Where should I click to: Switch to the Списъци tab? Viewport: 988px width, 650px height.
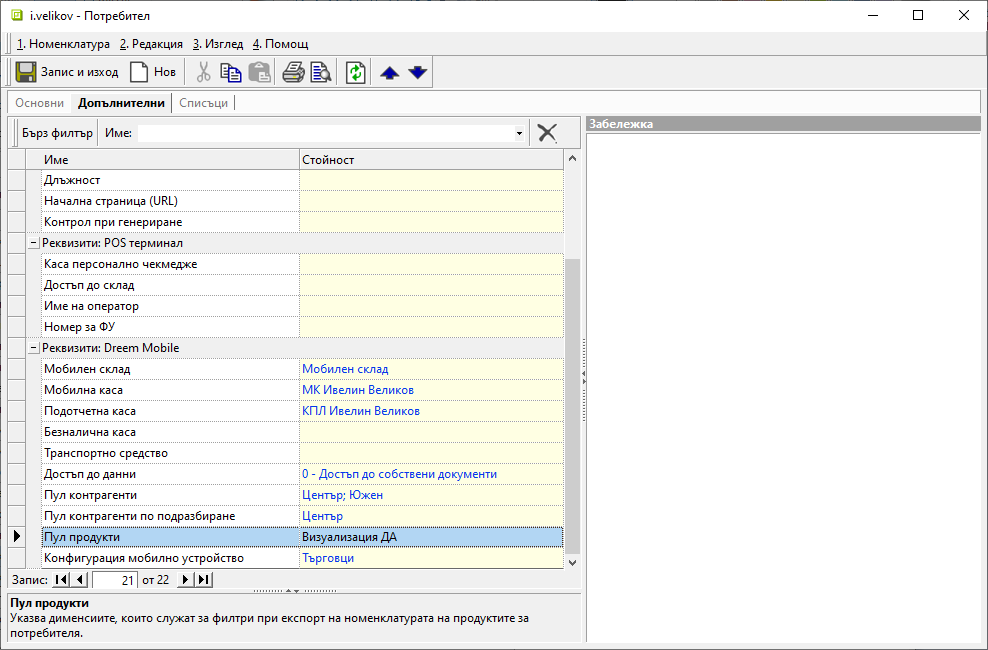(204, 103)
